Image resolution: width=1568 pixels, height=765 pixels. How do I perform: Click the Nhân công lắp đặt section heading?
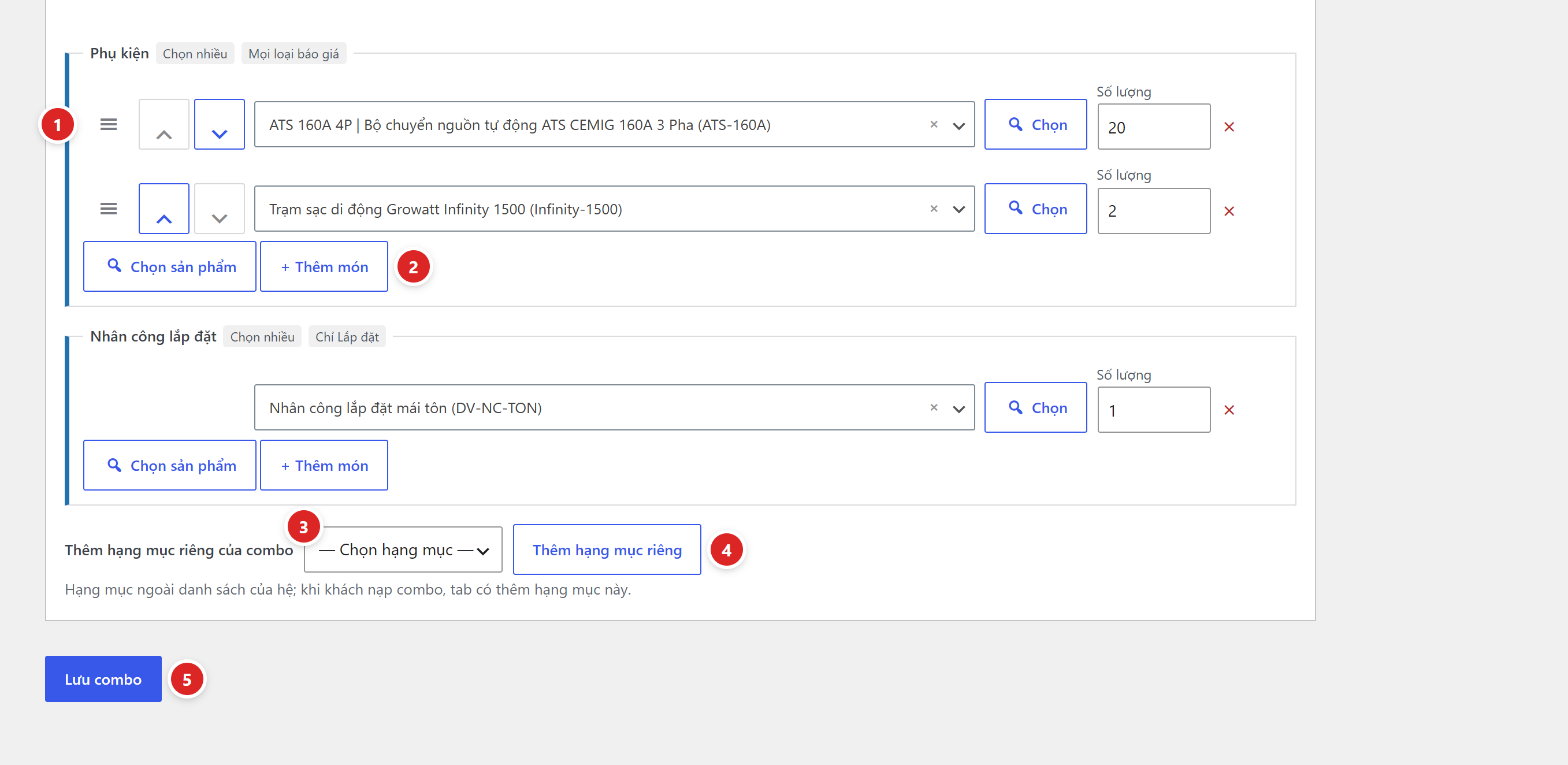pos(154,336)
